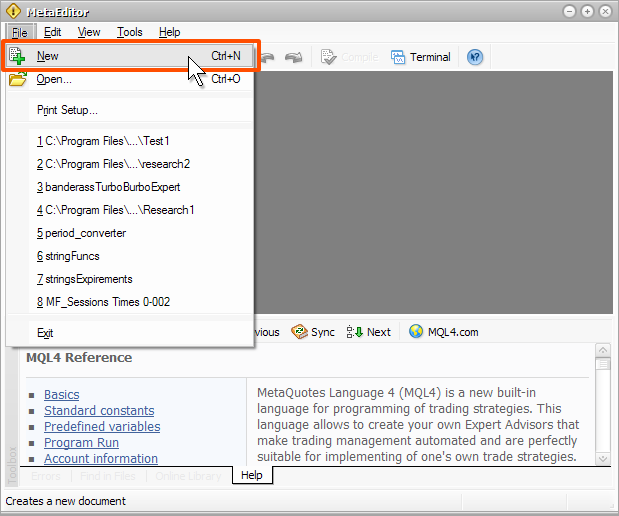Minimize the MetaEditor window

point(569,11)
